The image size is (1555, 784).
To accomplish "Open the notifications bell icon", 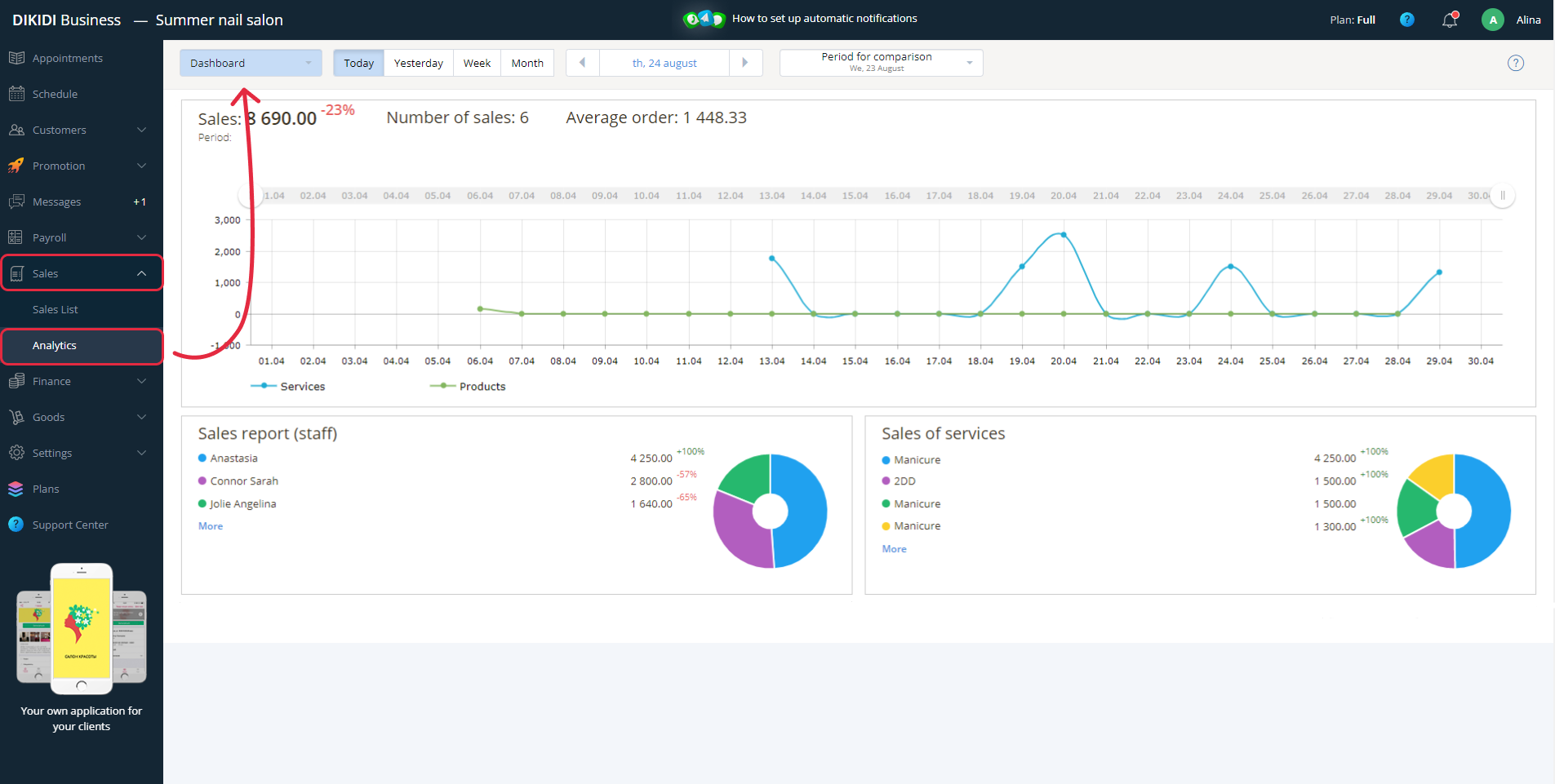I will (x=1450, y=20).
